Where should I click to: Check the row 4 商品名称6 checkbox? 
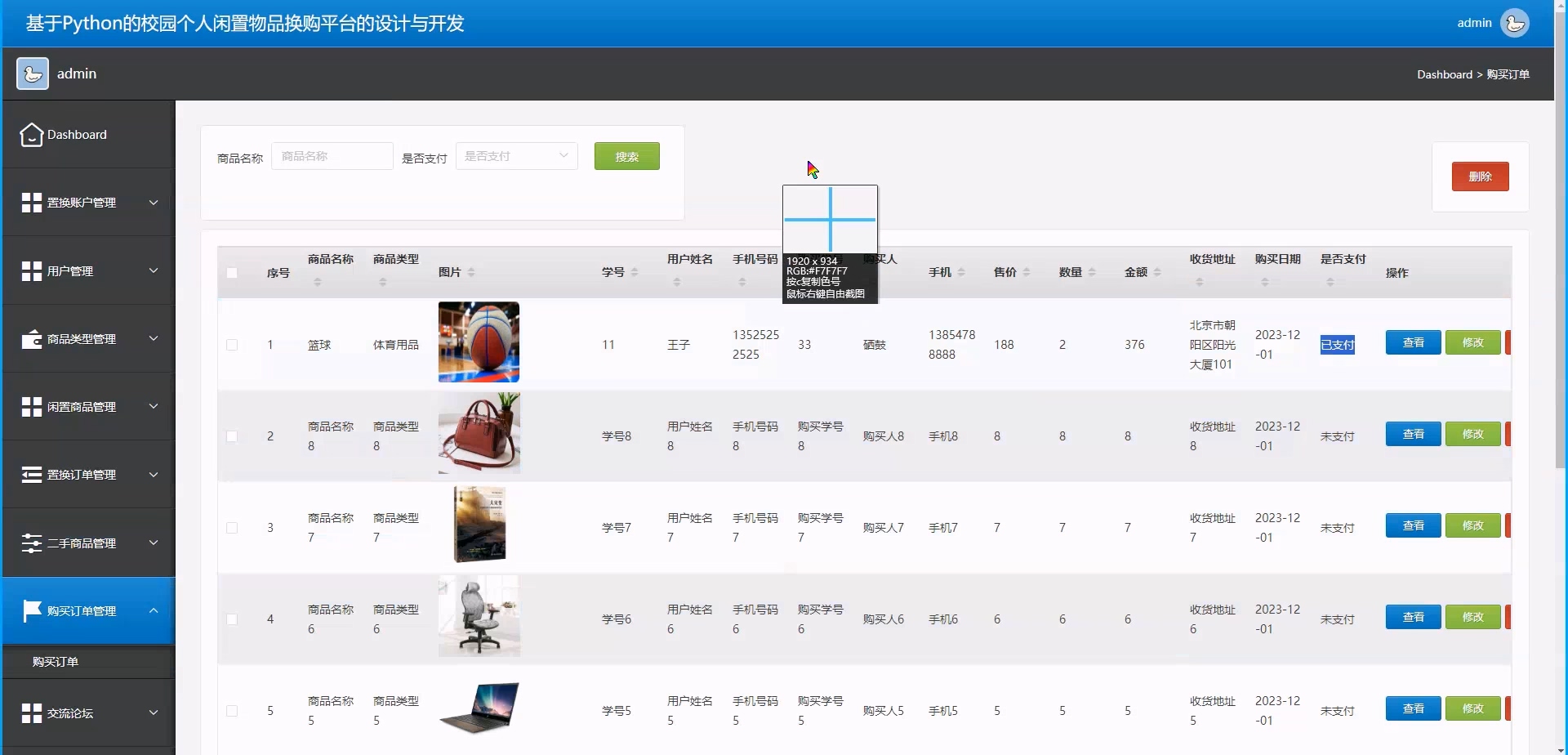coord(232,619)
